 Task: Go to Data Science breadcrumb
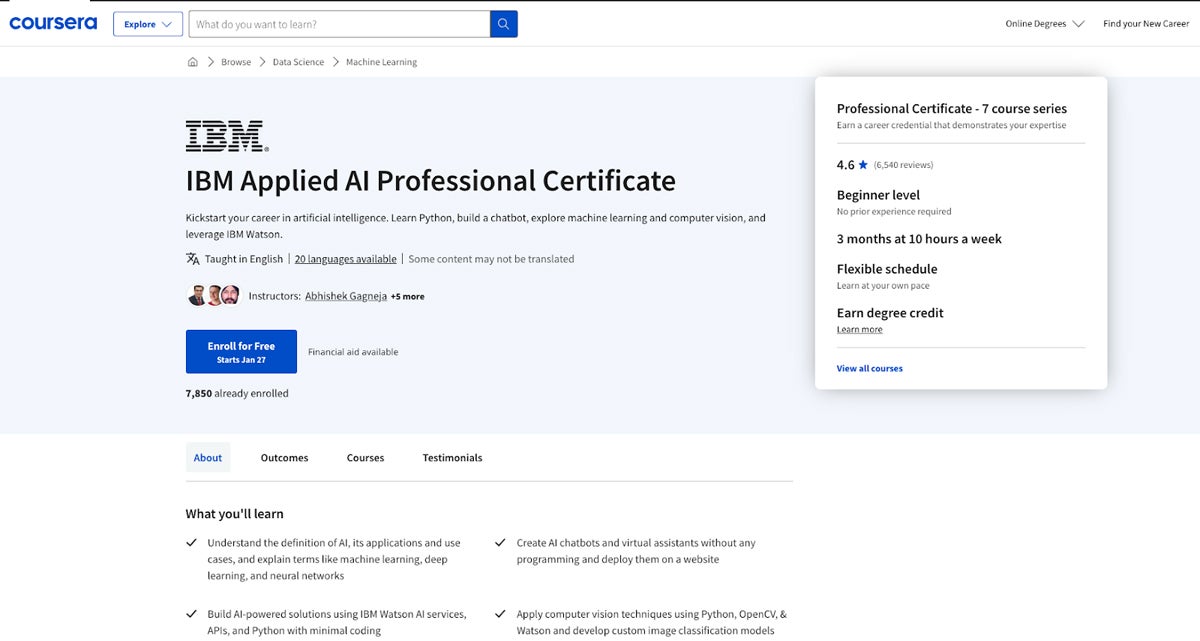coord(298,62)
